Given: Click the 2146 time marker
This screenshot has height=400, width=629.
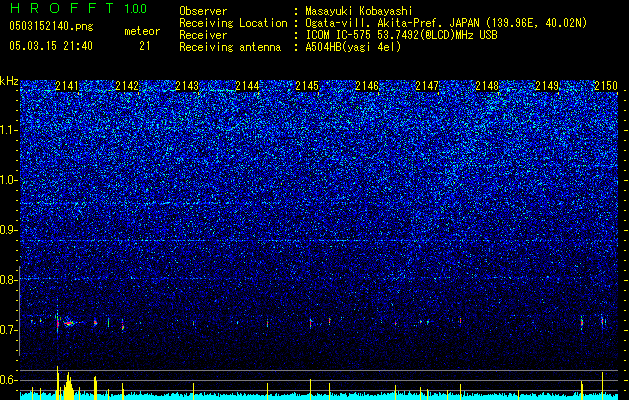Looking at the screenshot, I should click(367, 86).
